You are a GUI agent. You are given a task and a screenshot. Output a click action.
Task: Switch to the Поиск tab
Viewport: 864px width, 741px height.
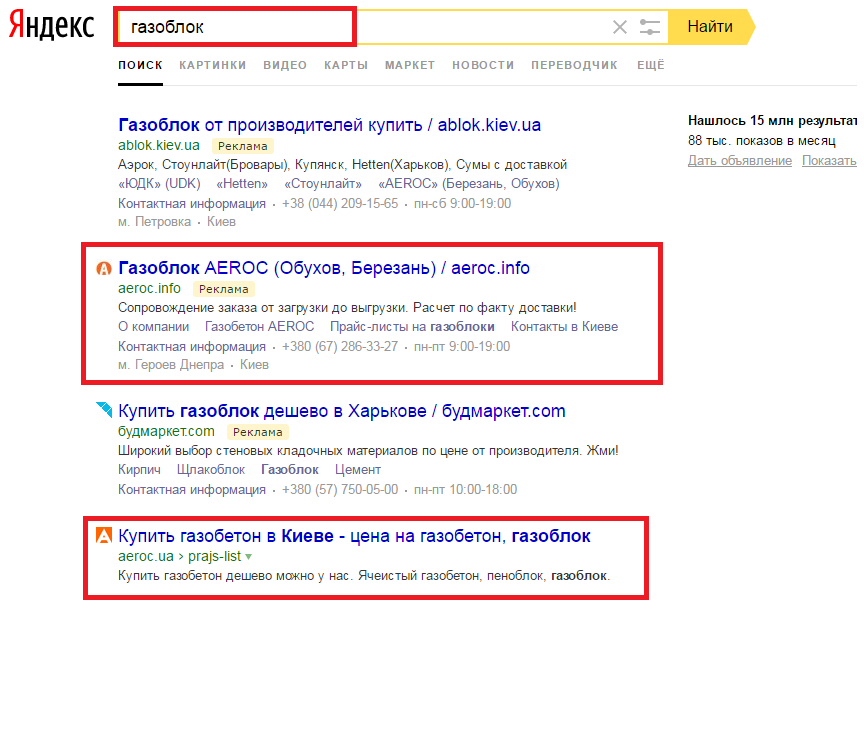click(x=140, y=65)
